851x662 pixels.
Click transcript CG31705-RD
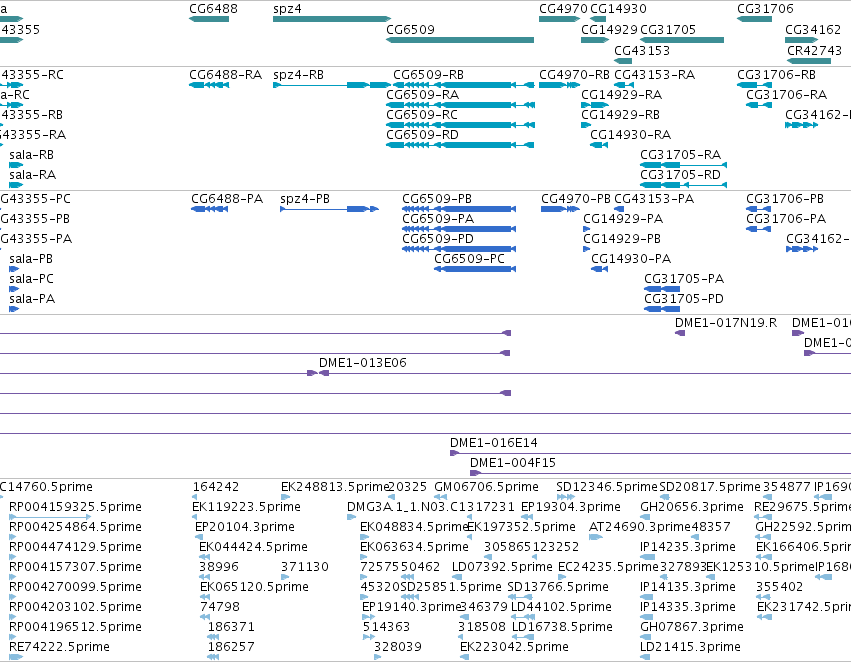tap(681, 175)
